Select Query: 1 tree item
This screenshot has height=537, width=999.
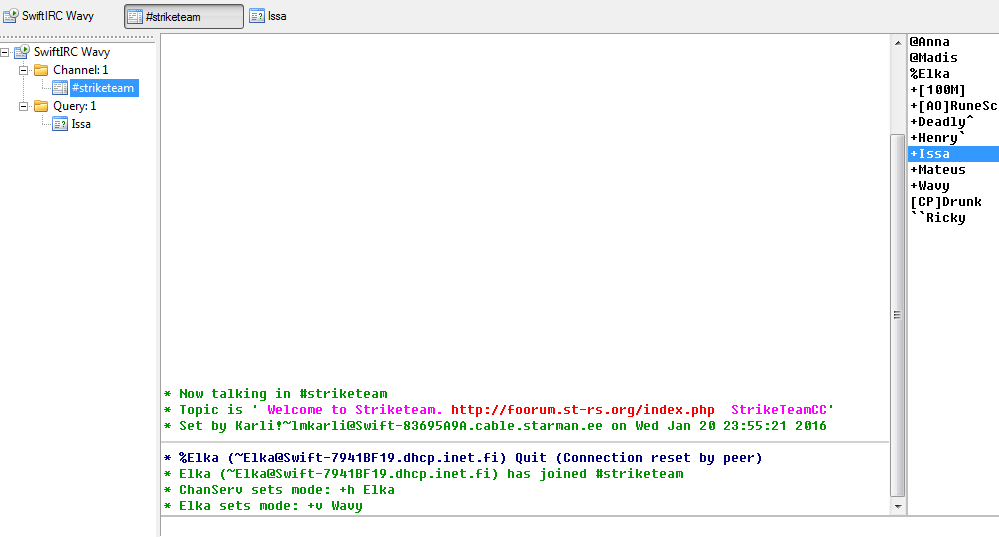tap(75, 106)
